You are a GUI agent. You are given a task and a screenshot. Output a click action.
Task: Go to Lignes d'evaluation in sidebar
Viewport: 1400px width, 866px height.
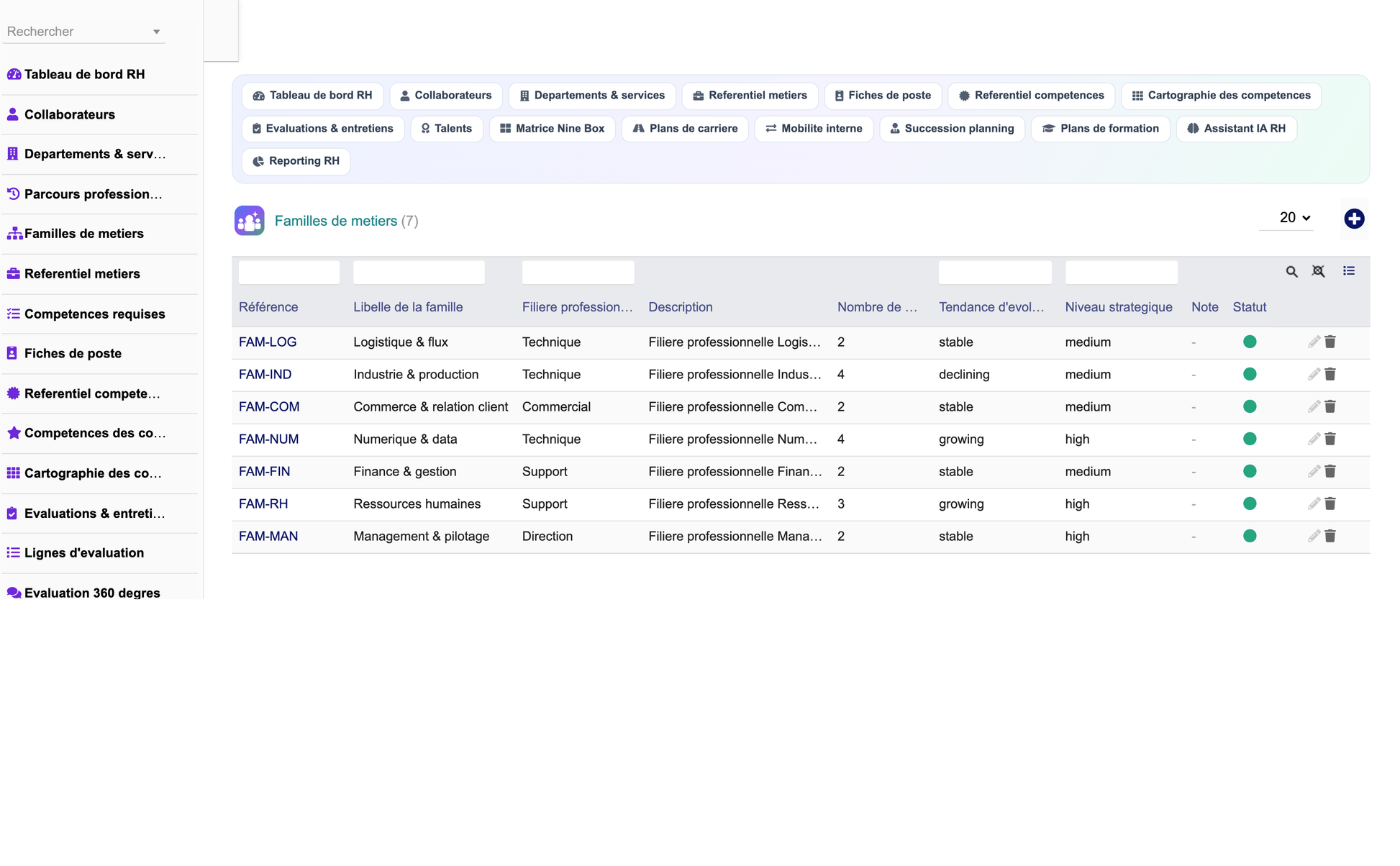[x=100, y=552]
